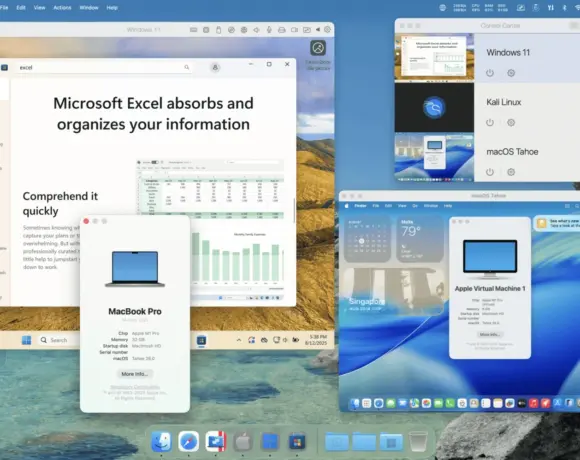Open the Help menu in top menu bar
Screen dimensions: 580x460
click(x=112, y=7)
